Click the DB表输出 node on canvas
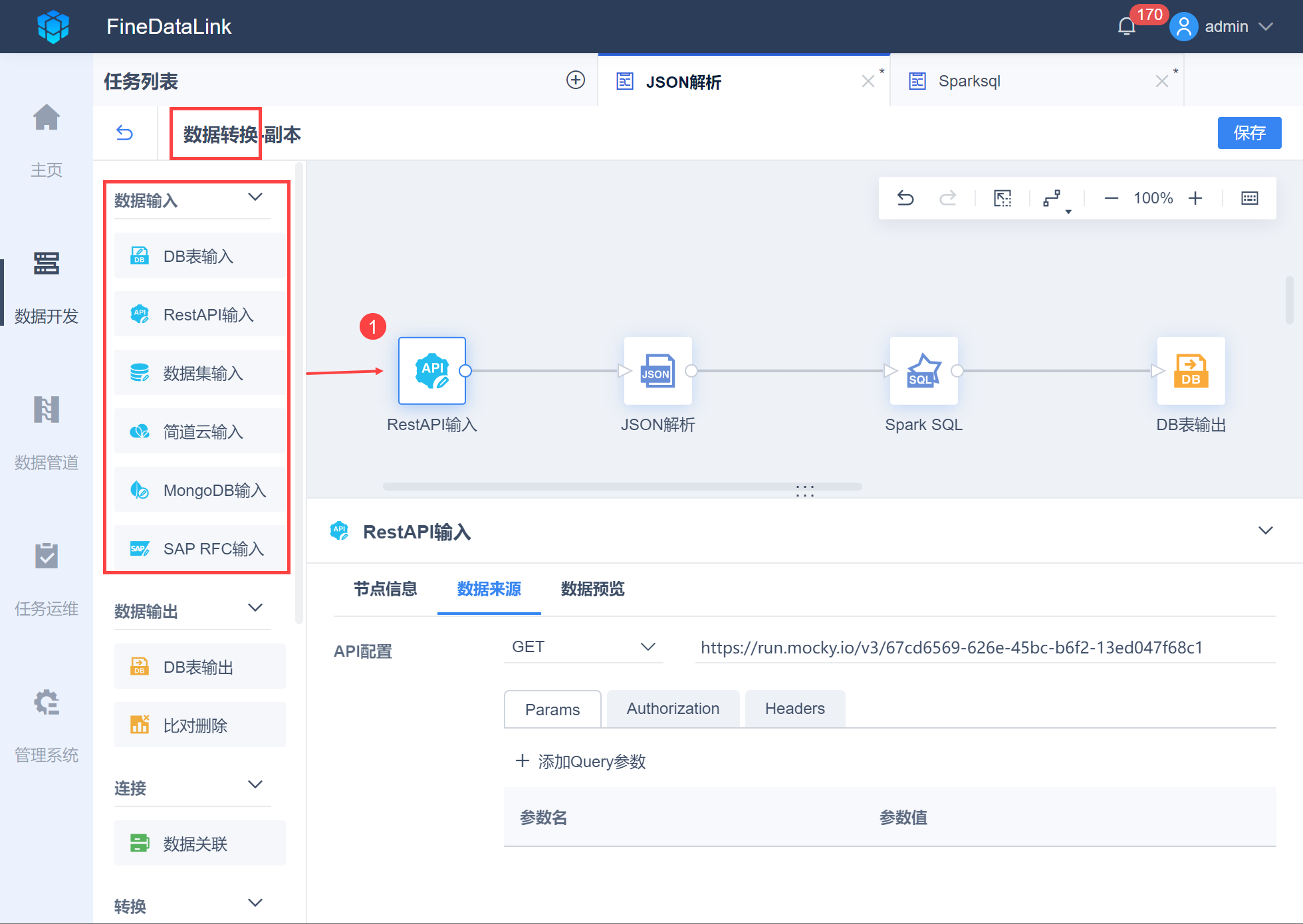Screen dimensions: 1303x924 click(1191, 371)
